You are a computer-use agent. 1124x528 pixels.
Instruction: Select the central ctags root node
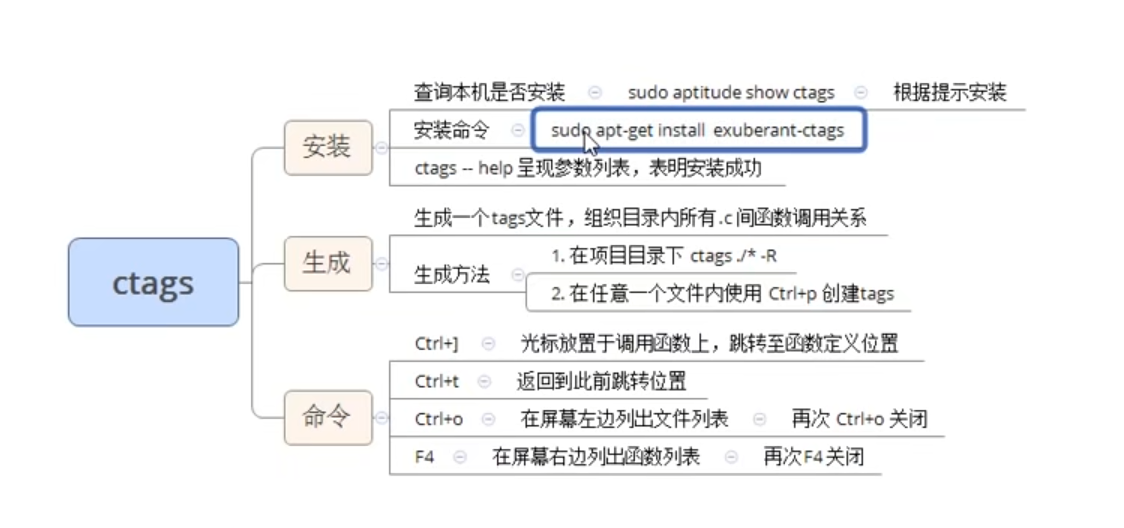(153, 282)
